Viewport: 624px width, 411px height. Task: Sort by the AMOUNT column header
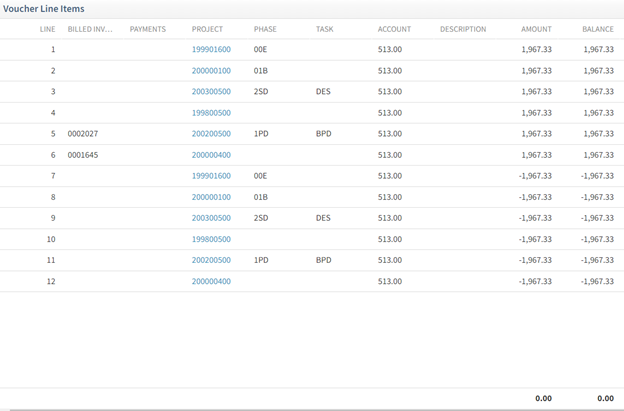coord(536,29)
